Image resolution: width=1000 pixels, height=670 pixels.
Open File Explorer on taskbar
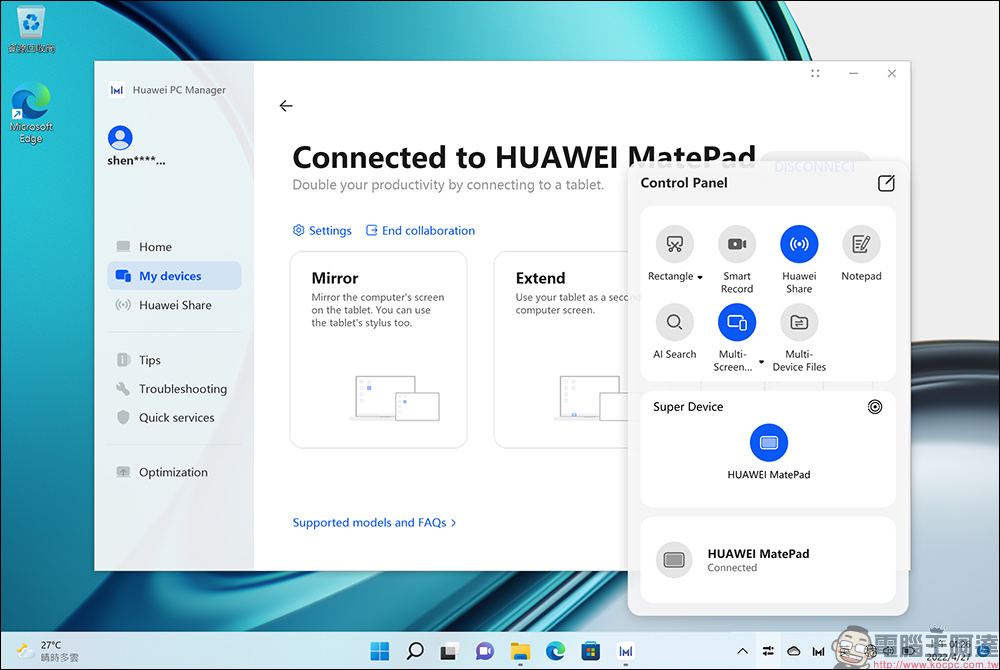click(520, 651)
